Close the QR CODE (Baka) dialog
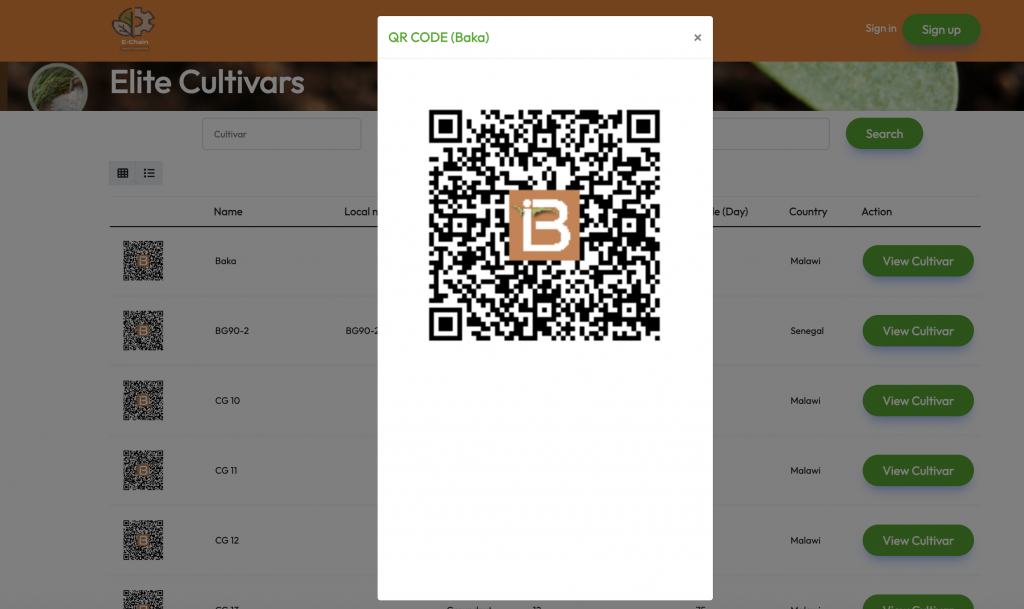This screenshot has height=609, width=1024. click(x=697, y=38)
